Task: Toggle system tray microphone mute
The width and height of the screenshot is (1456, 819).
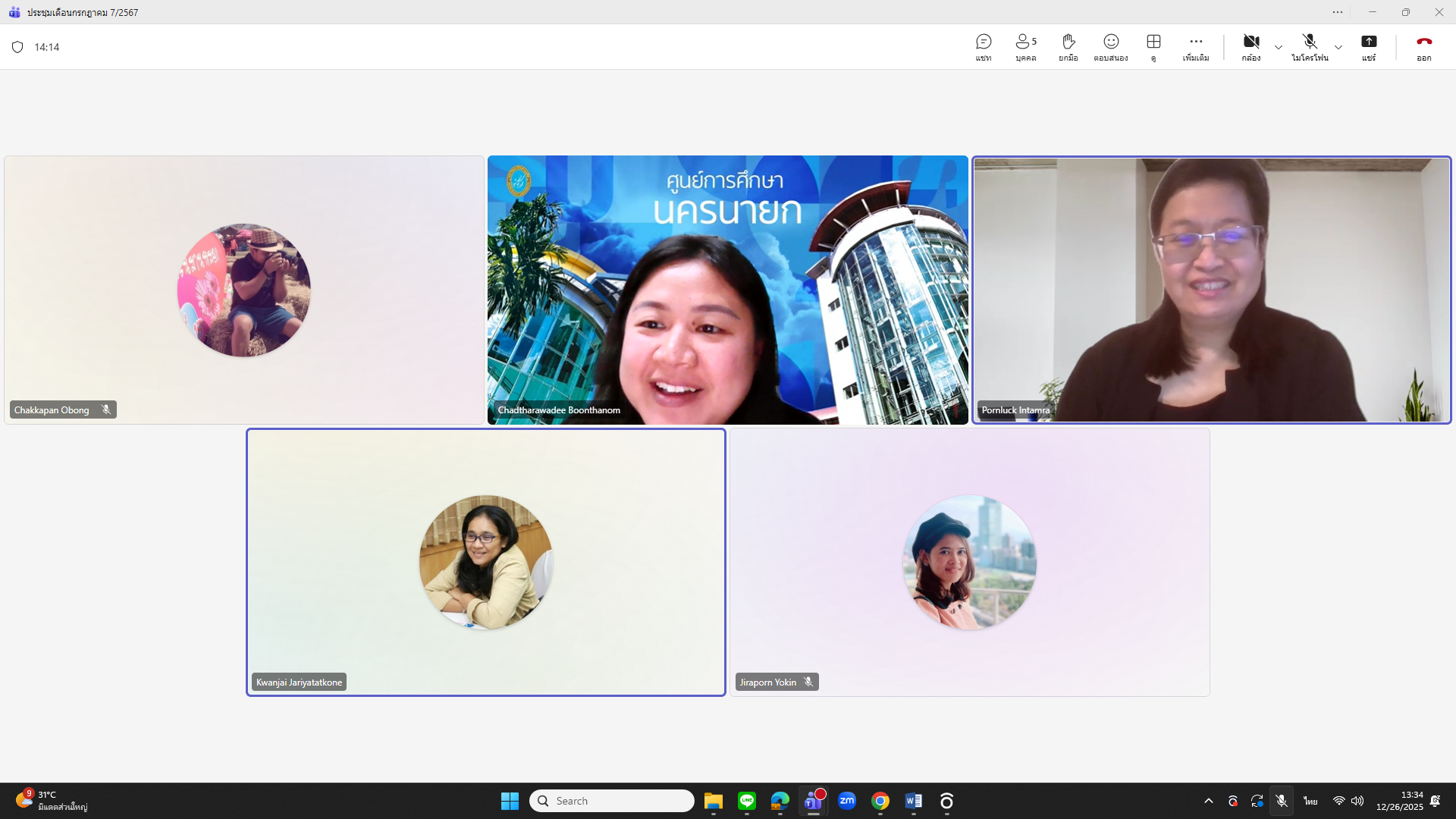Action: (x=1281, y=801)
